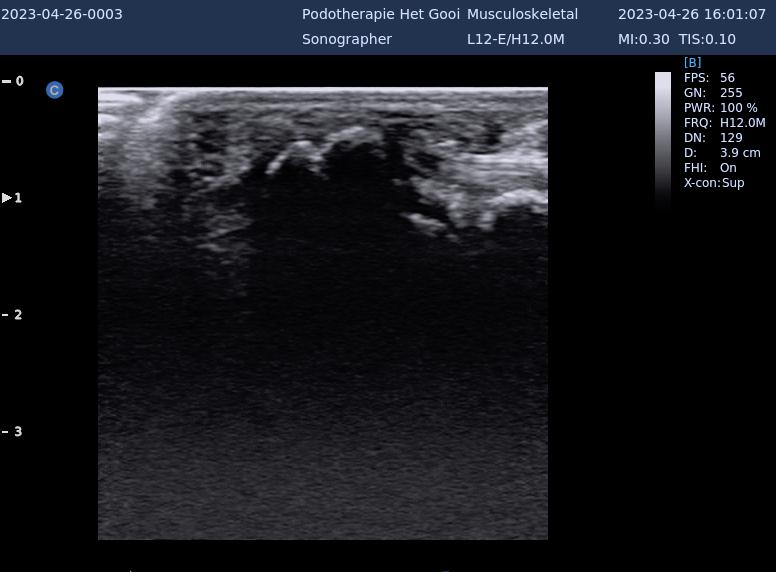Viewport: 776px width, 572px height.
Task: Click the GN 255 gain value
Action: 713,93
